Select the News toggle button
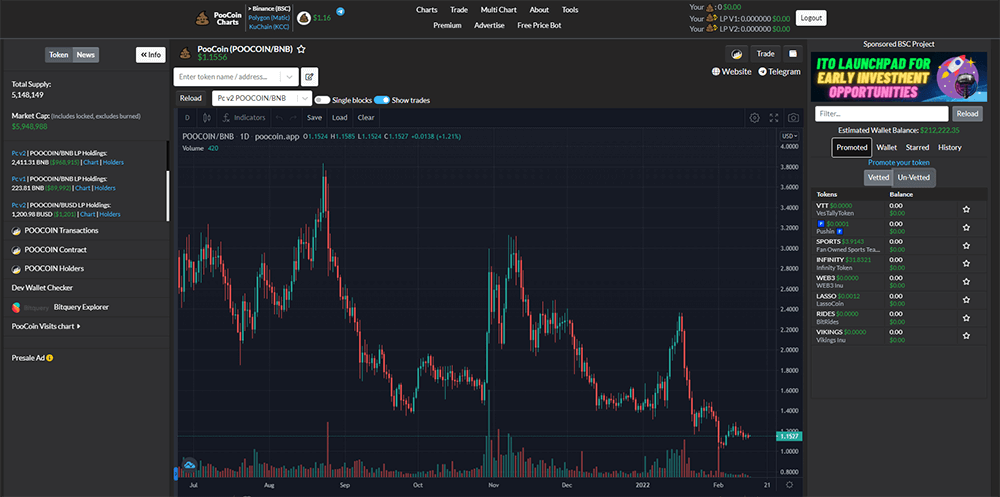 (x=85, y=55)
